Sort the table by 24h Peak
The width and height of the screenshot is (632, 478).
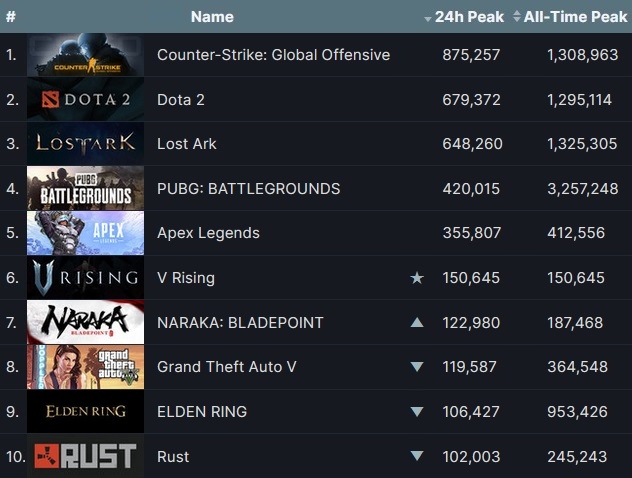click(464, 17)
